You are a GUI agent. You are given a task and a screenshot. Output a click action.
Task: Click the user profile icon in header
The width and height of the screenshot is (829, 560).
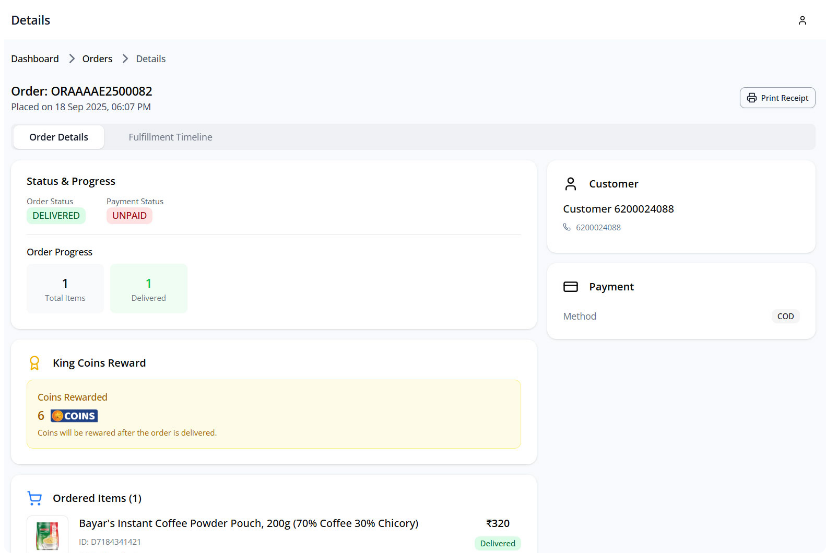pyautogui.click(x=802, y=21)
